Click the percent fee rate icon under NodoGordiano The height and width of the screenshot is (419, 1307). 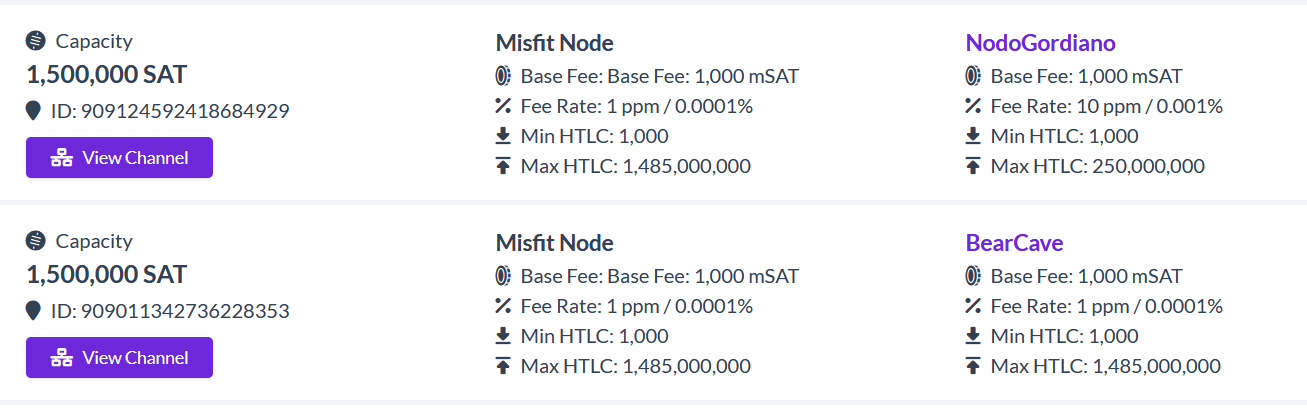[x=973, y=106]
